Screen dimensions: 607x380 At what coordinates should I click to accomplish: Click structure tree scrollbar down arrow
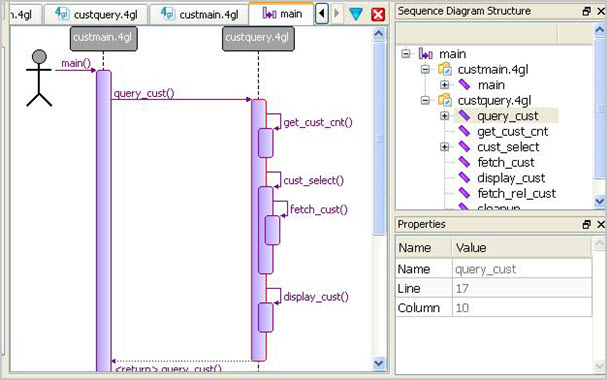599,201
